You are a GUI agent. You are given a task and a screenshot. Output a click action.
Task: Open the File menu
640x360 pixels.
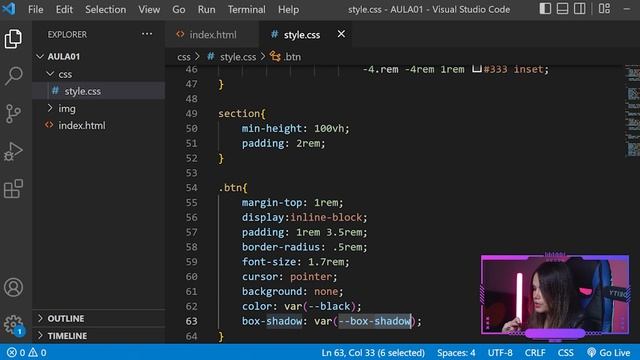pyautogui.click(x=36, y=9)
